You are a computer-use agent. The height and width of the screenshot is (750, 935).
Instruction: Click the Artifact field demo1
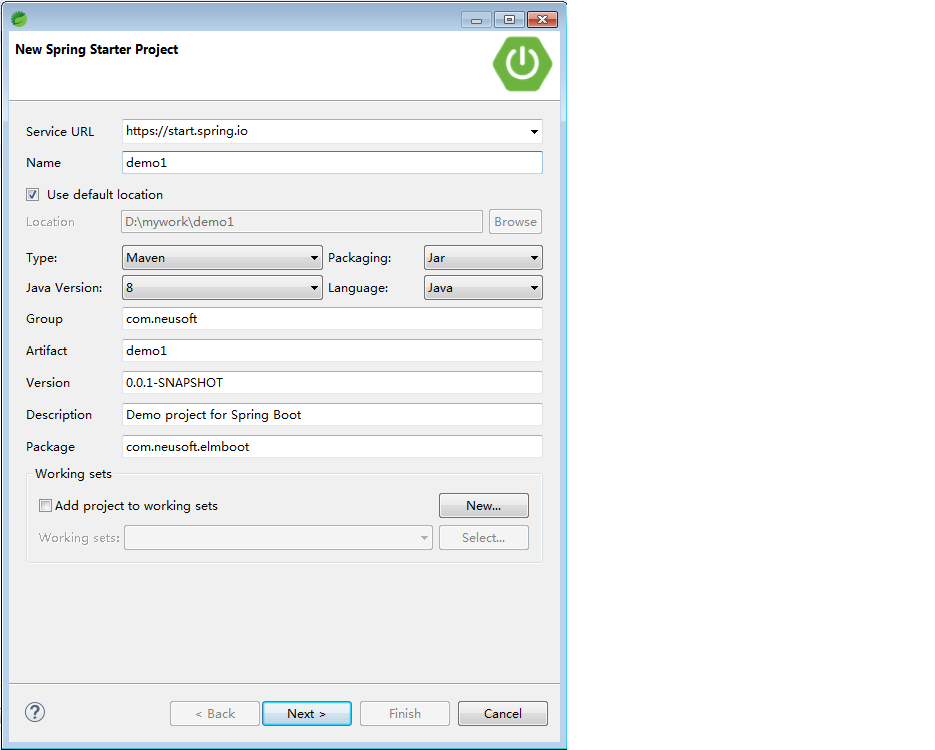[332, 351]
